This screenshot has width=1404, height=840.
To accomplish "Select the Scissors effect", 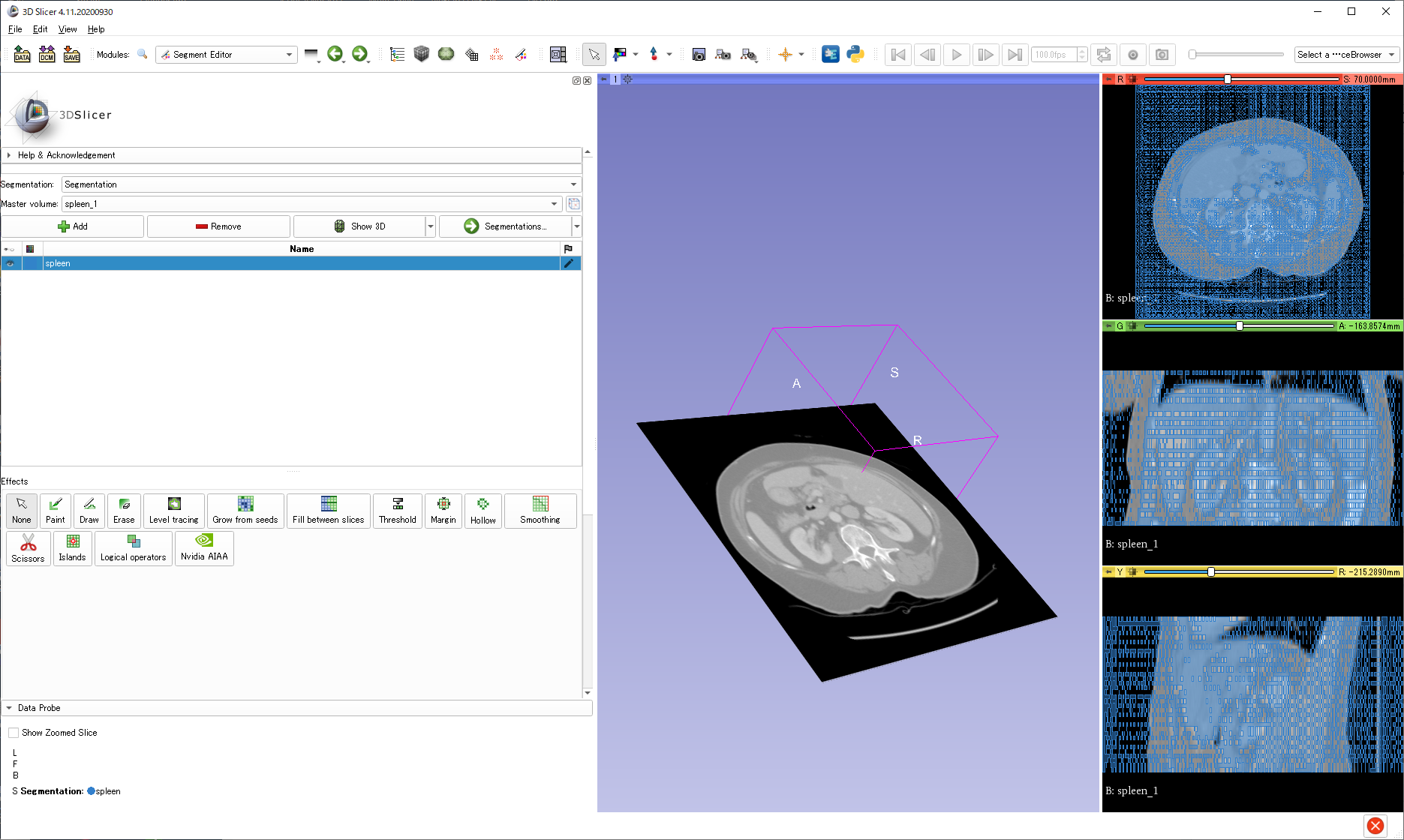I will 29,548.
